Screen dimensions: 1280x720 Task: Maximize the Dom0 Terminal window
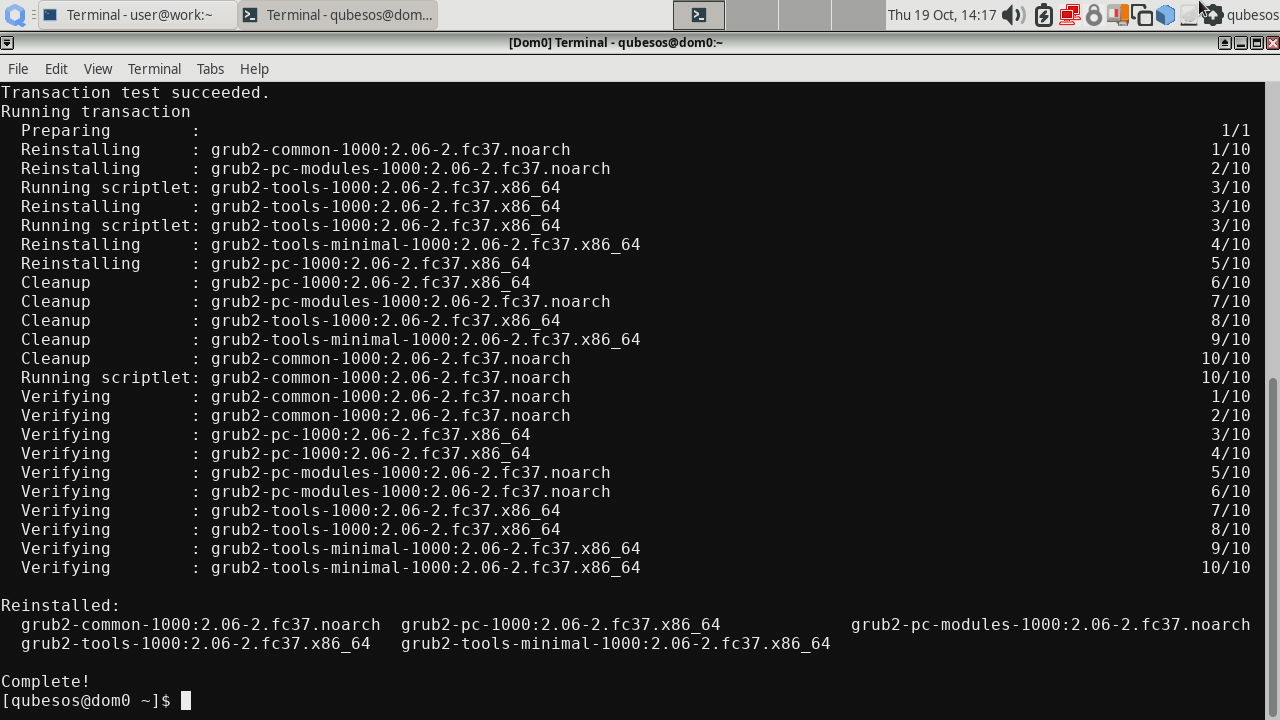click(x=1257, y=43)
